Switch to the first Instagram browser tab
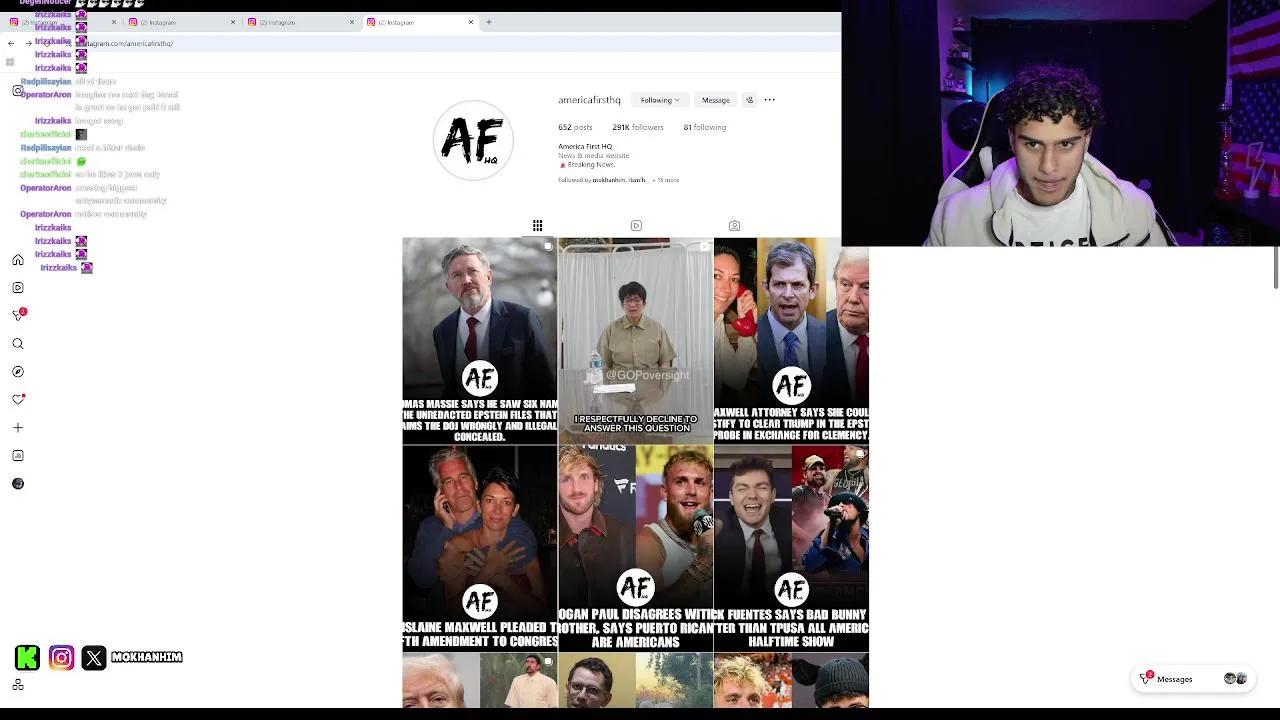Screen dimensions: 1280x720 60,22
